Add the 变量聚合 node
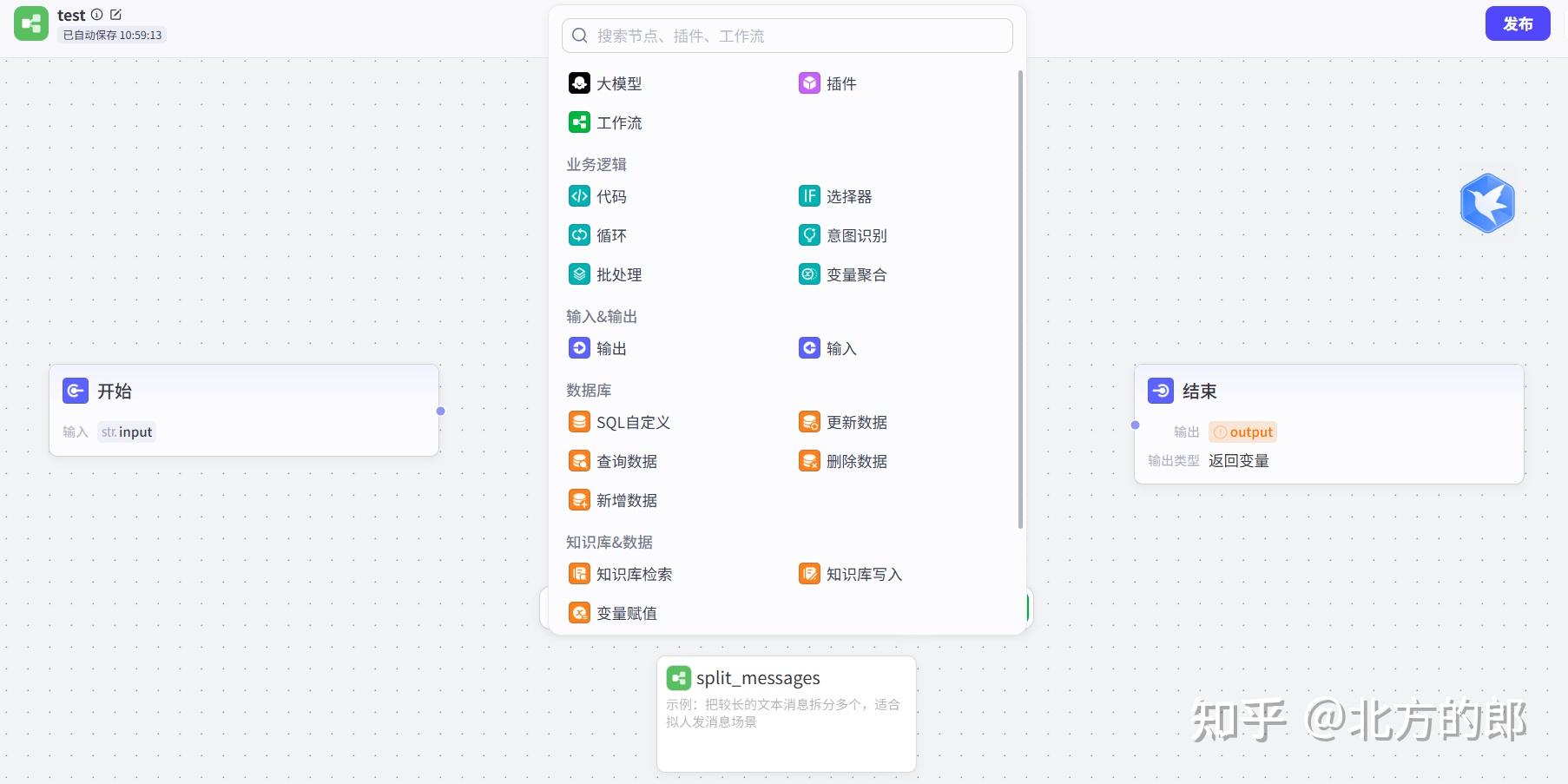Viewport: 1568px width, 784px height. tap(843, 274)
